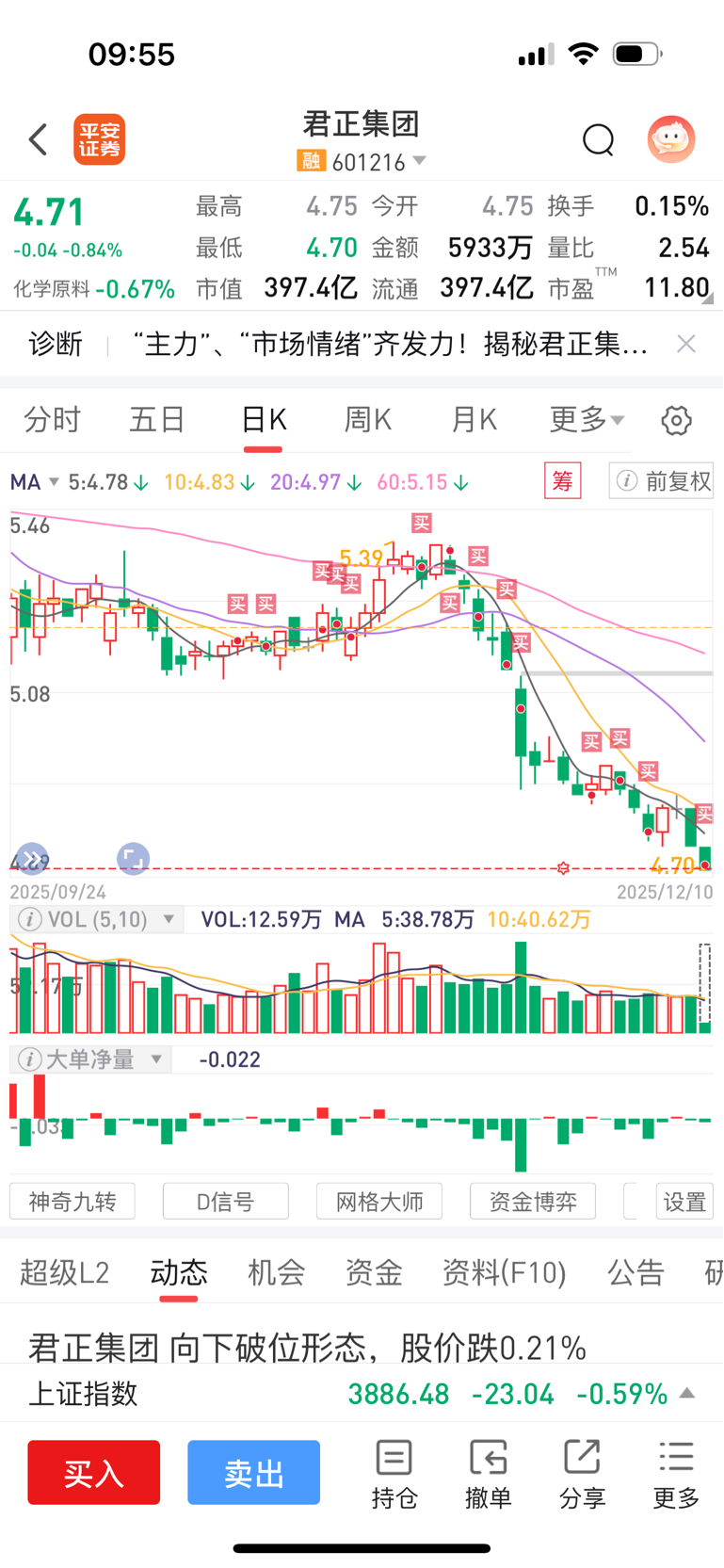
Task: Open the search magnifier icon
Action: [x=598, y=140]
